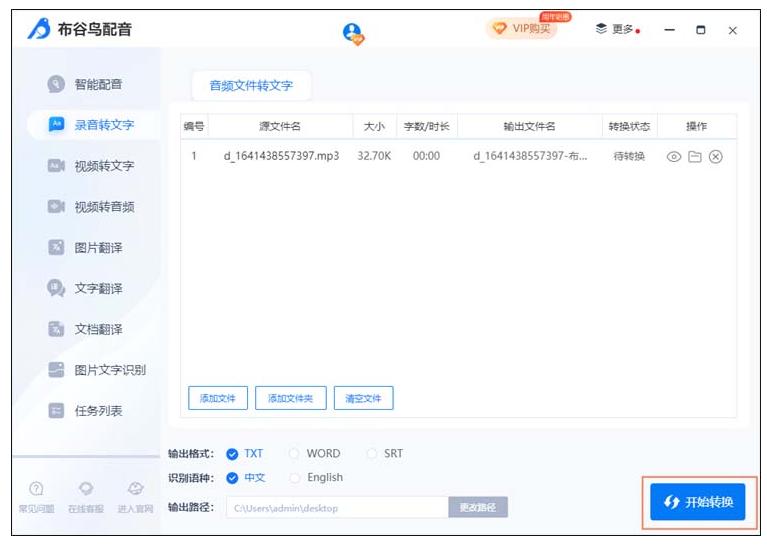Viewport: 767px width, 547px height.
Task: Click 添加文件 button
Action: coord(218,398)
